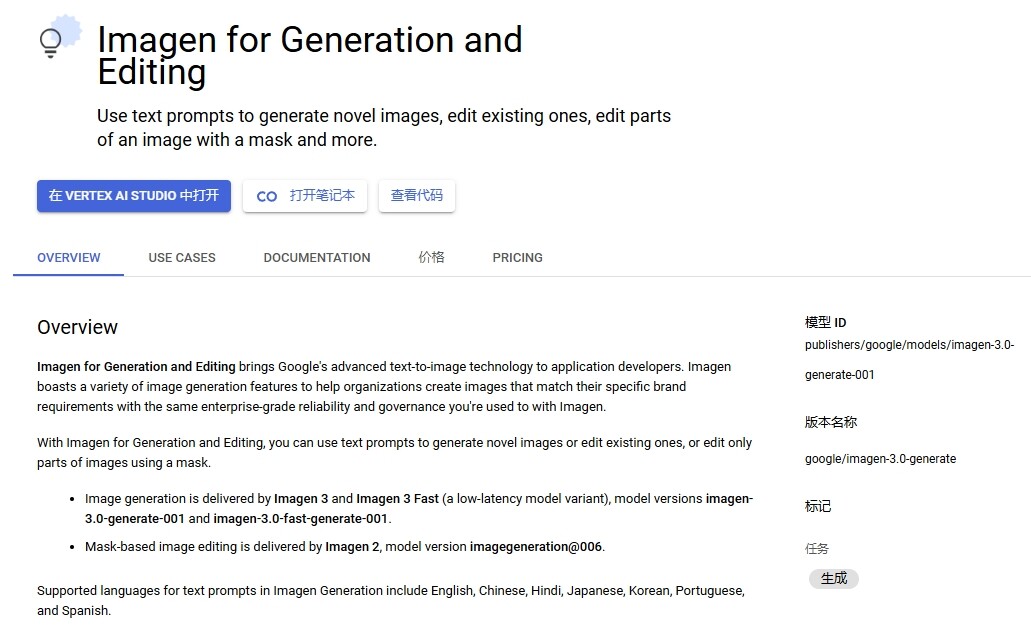1031x633 pixels.
Task: Click the Imagen for Generation and Editing title
Action: pyautogui.click(x=310, y=55)
